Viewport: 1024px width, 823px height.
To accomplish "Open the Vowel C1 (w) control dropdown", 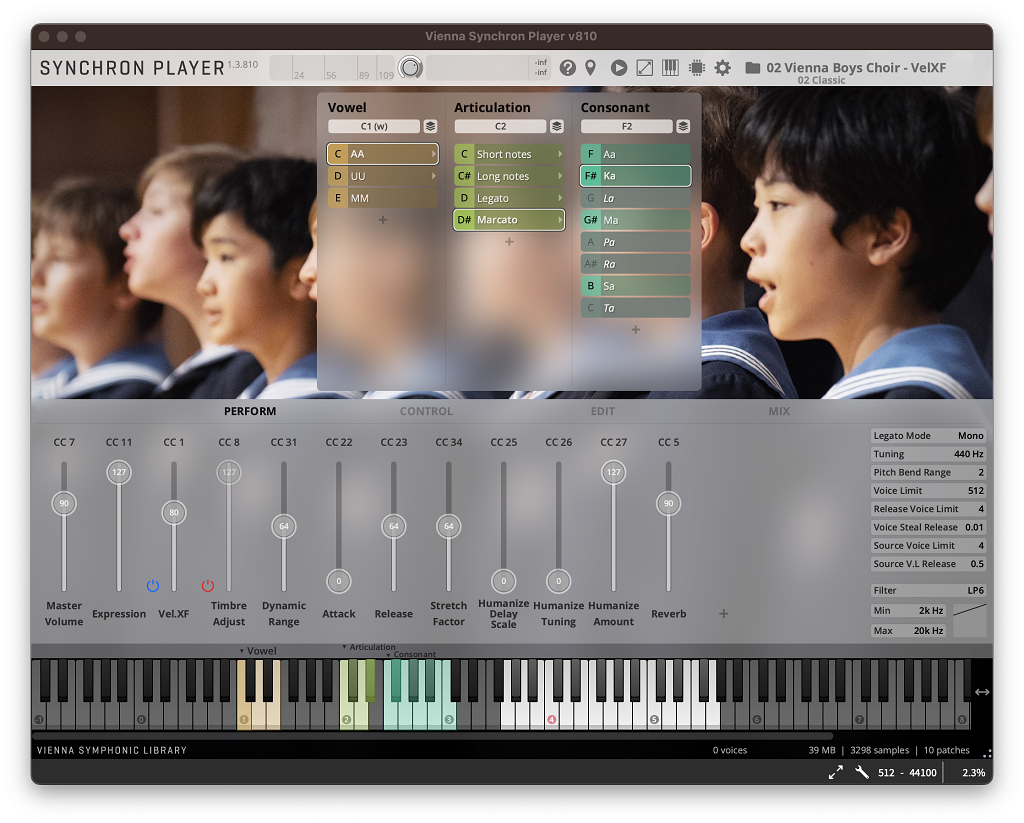I will (374, 126).
